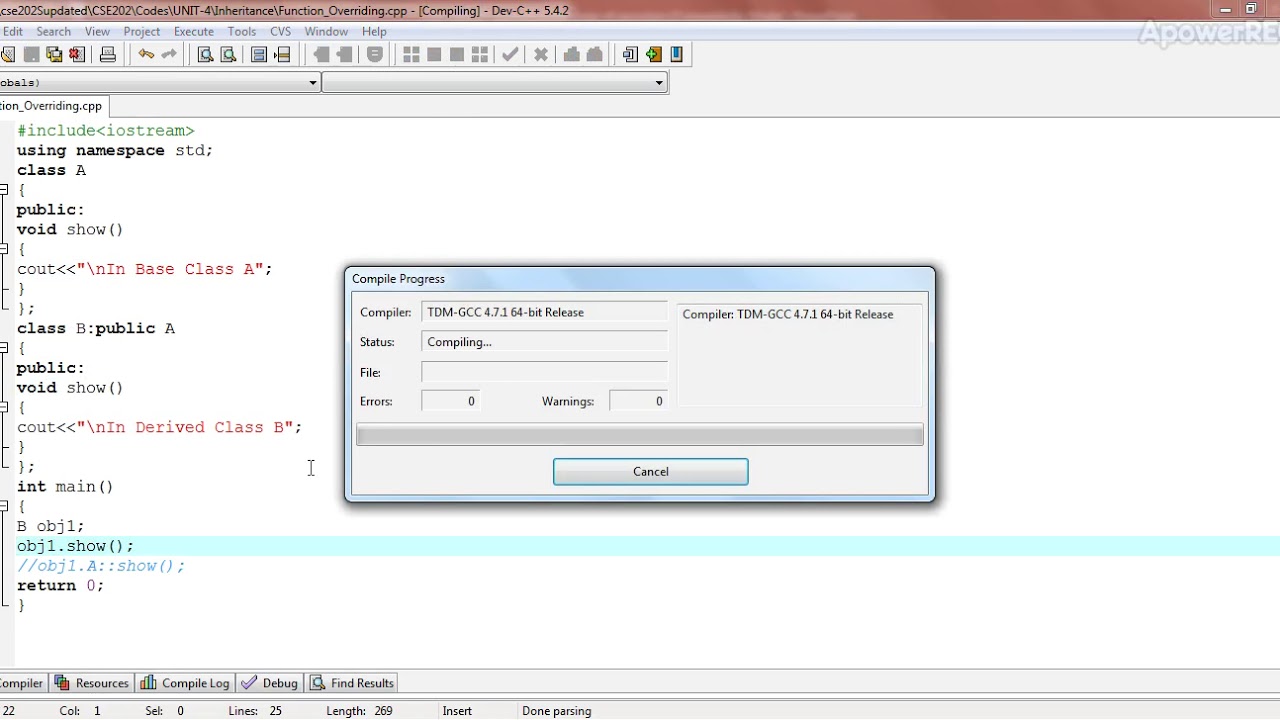
Task: Click the Errors count field
Action: coord(451,401)
